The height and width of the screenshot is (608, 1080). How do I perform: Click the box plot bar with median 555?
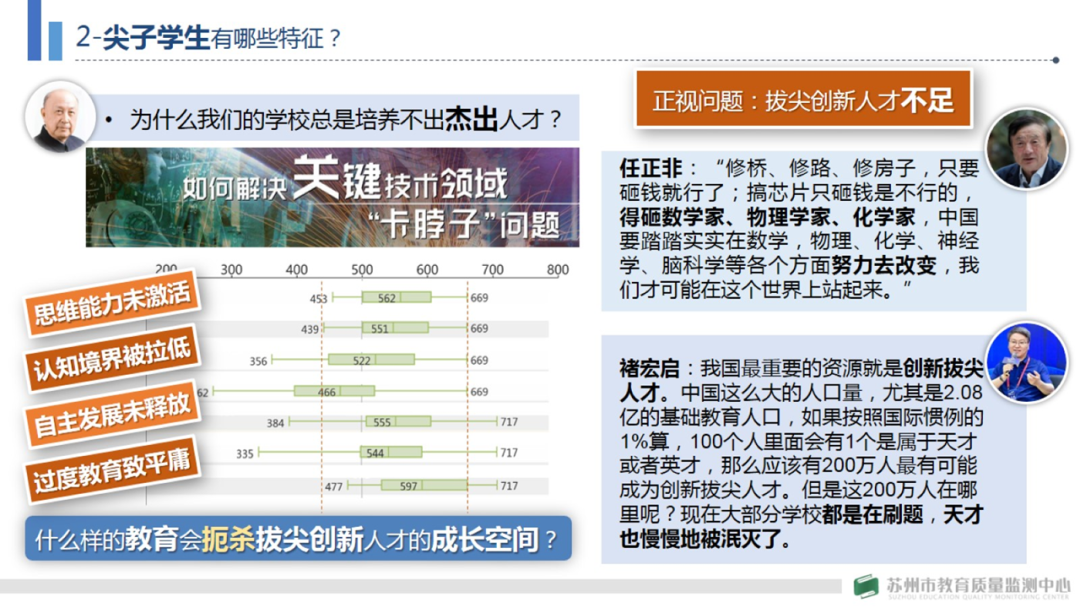398,421
